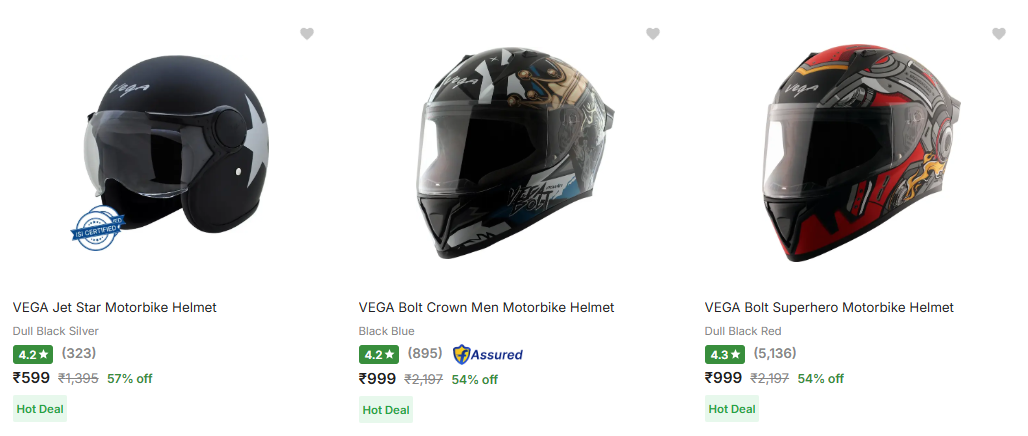Click Hot Deal tag under Jet Star helmet
The image size is (1028, 436).
pyautogui.click(x=40, y=409)
